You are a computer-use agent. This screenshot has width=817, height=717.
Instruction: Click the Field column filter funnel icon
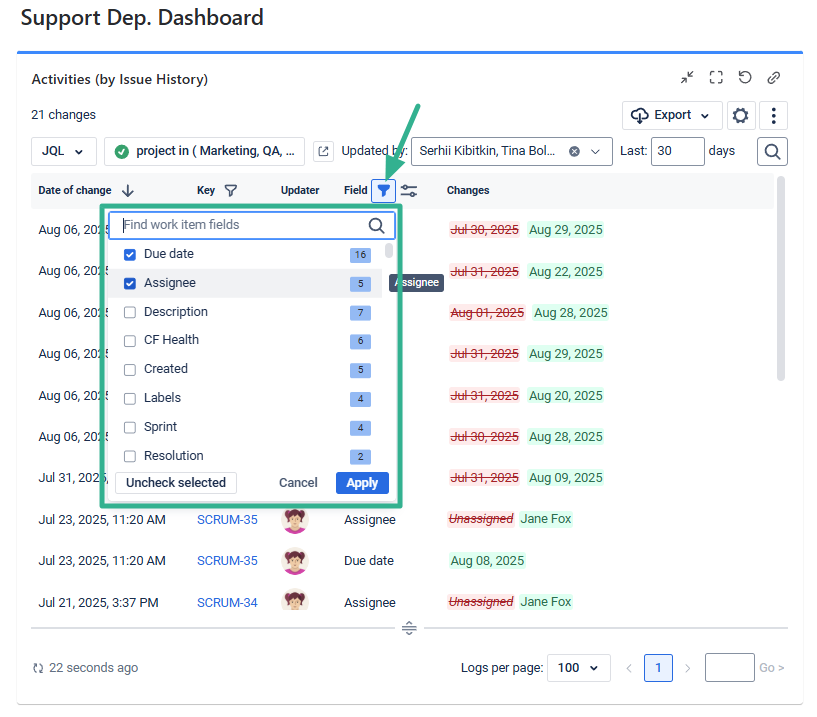point(384,190)
